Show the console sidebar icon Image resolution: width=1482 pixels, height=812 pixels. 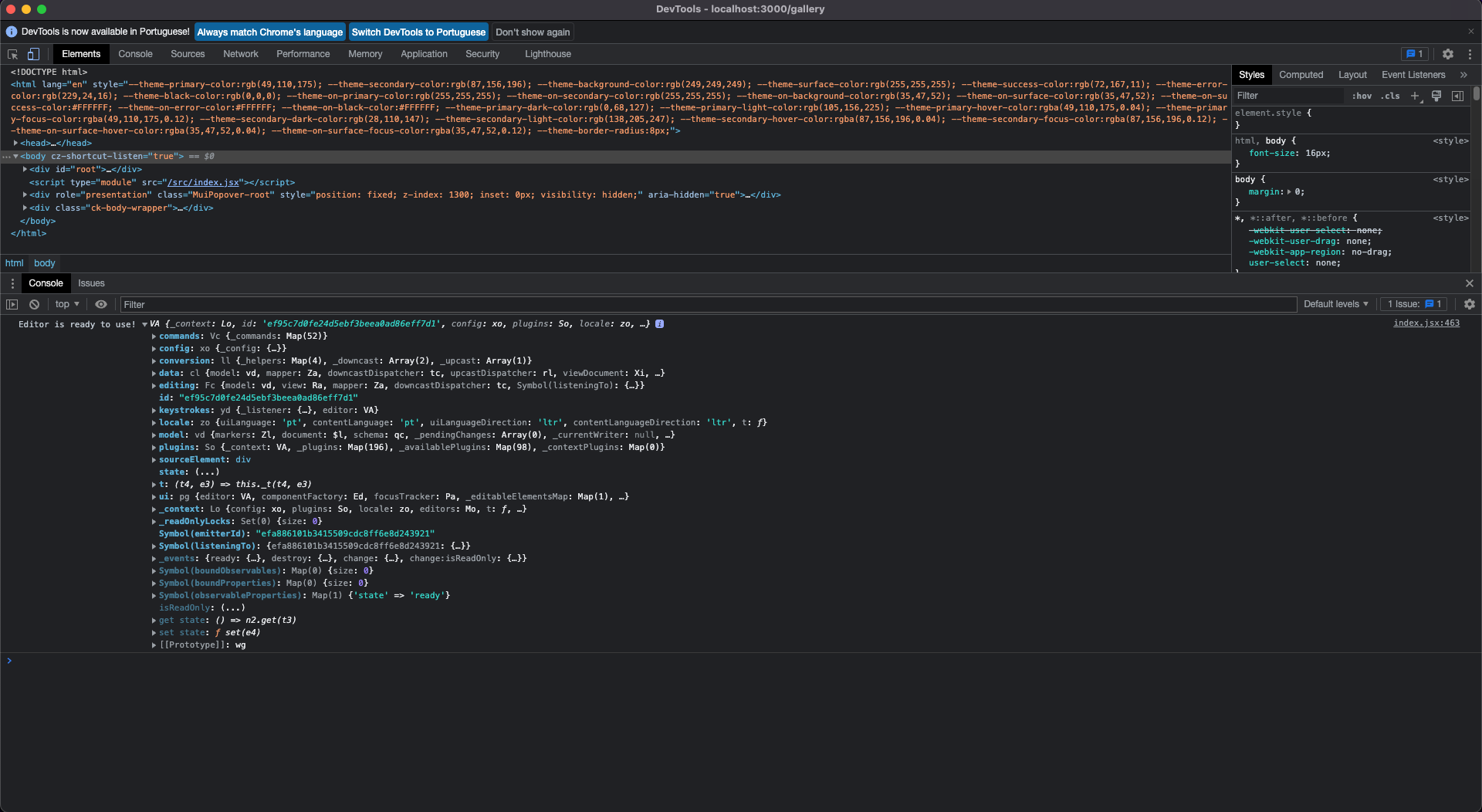click(x=12, y=304)
